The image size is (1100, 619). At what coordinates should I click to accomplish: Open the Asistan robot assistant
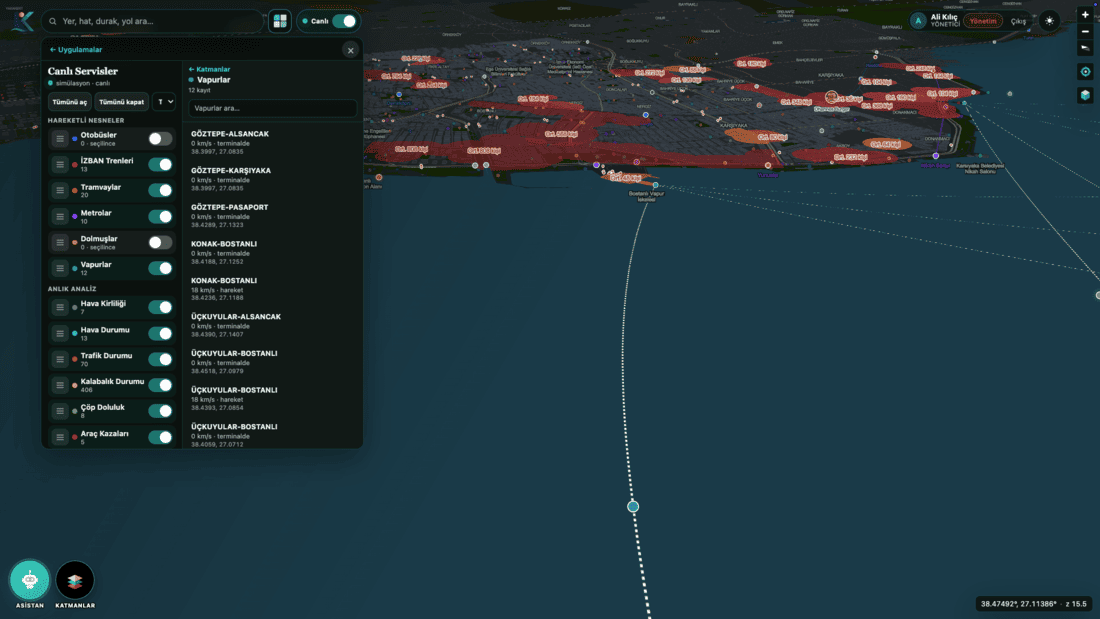(29, 580)
